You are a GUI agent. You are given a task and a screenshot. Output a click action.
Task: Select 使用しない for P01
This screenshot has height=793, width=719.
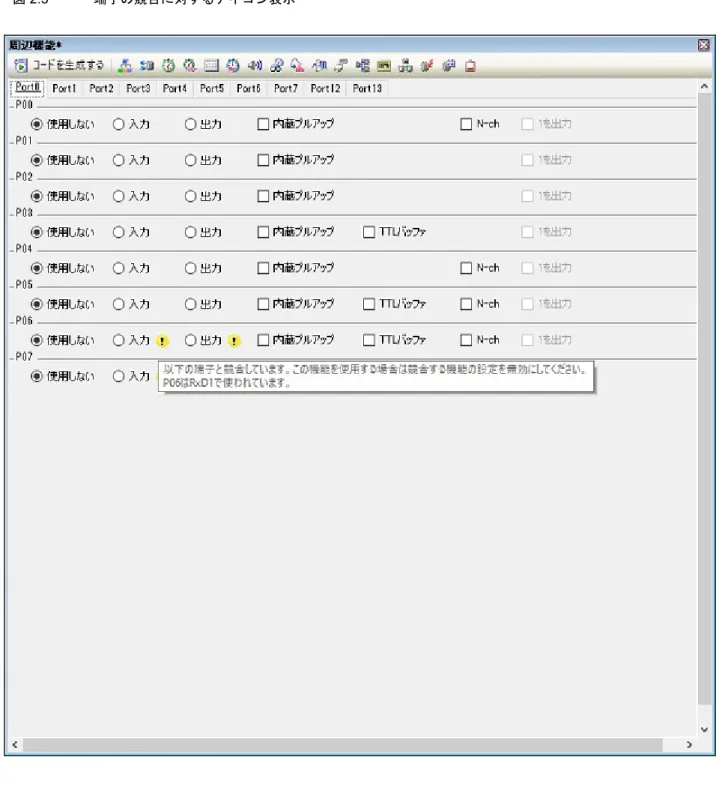point(62,160)
